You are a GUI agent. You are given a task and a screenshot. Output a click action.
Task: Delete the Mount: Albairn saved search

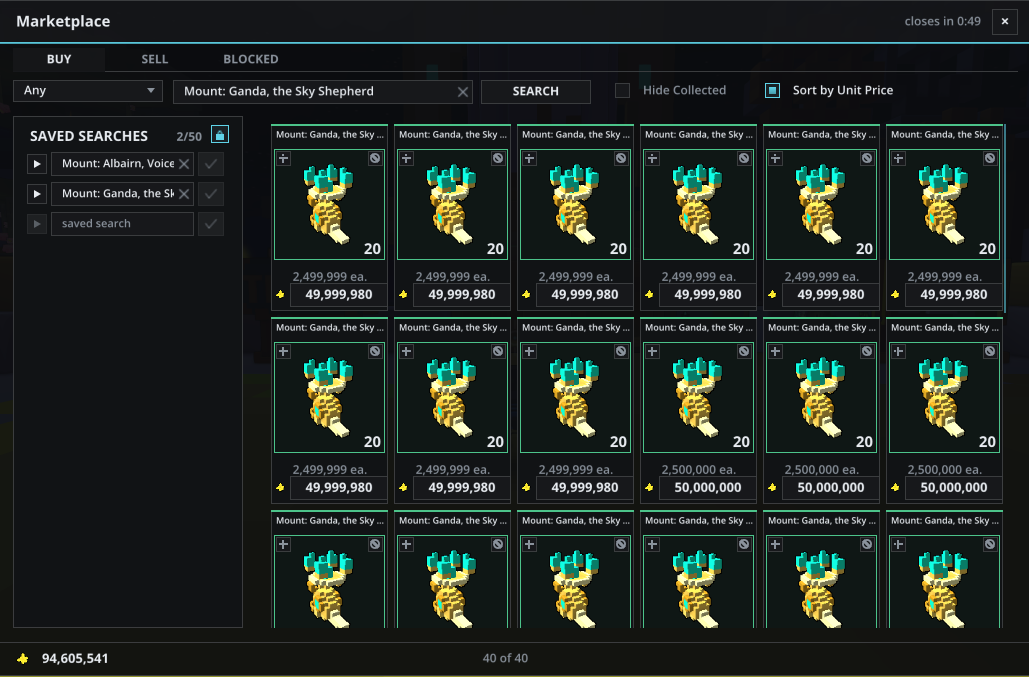pos(184,164)
